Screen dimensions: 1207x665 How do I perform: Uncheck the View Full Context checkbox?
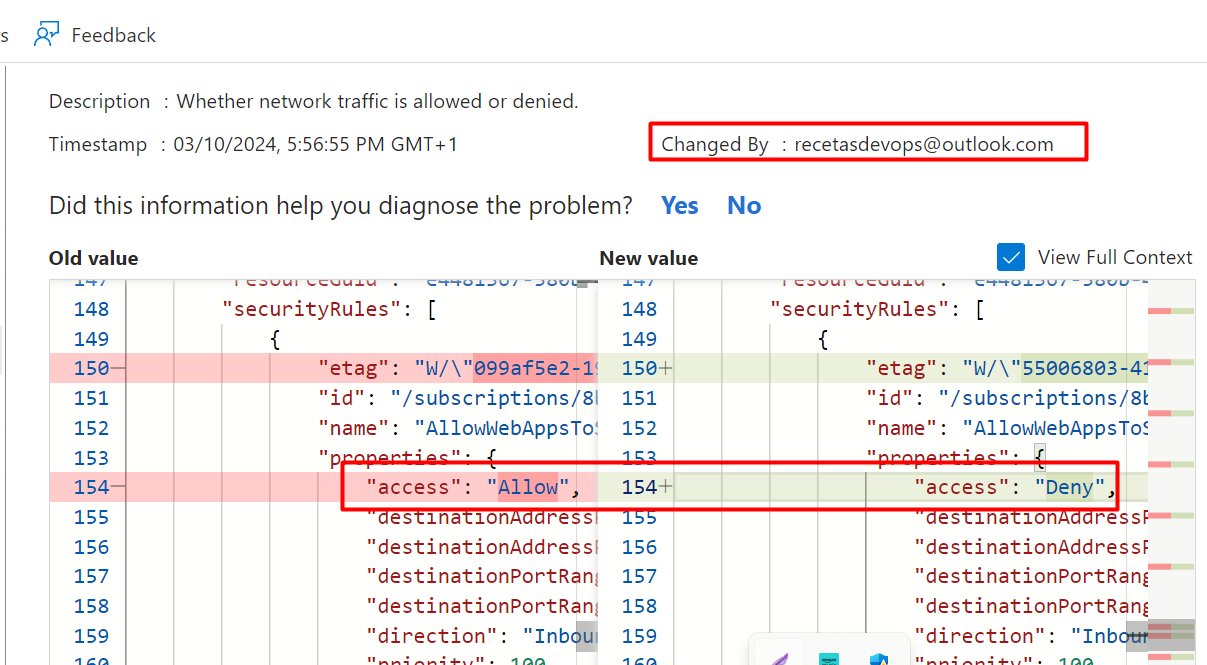tap(1011, 257)
